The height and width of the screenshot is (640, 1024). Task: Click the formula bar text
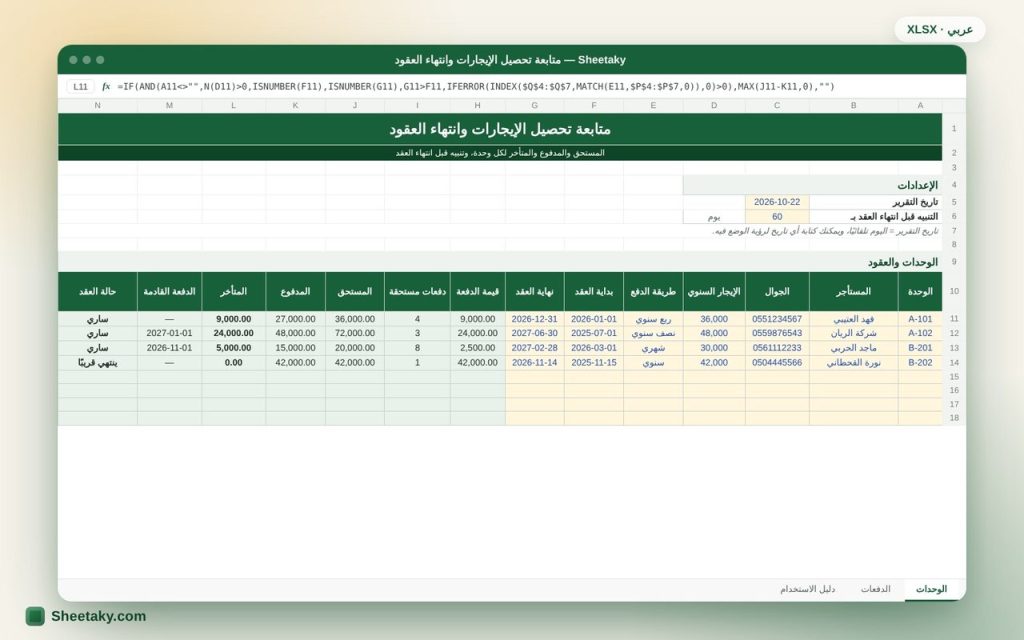point(475,86)
